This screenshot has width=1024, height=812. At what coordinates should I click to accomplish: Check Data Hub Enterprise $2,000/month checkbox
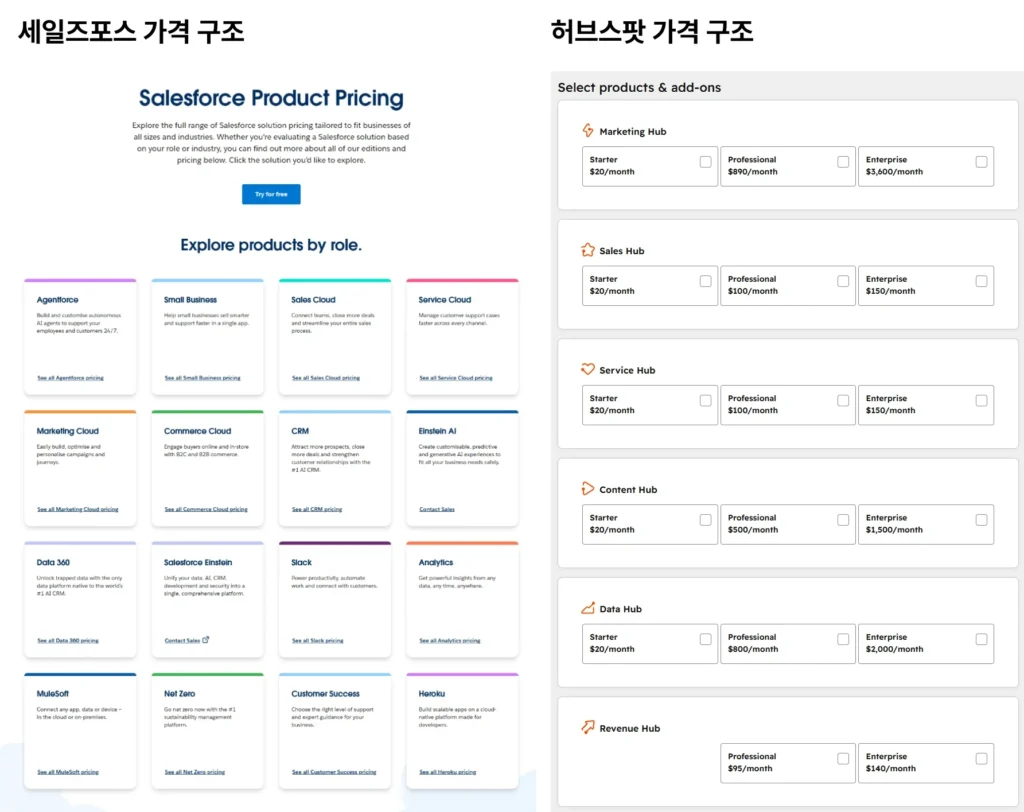[x=981, y=639]
